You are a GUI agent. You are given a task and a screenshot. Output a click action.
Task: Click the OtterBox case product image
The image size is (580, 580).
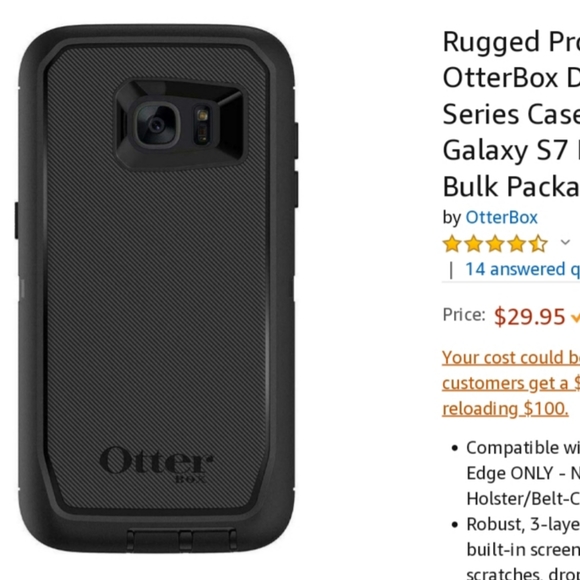click(x=156, y=288)
